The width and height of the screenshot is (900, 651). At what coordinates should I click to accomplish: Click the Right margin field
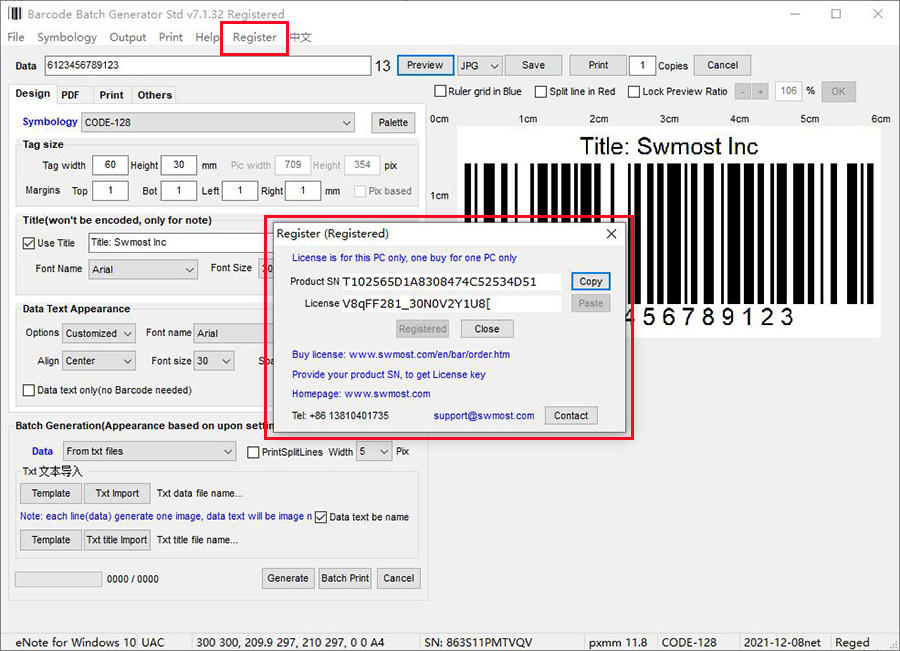pyautogui.click(x=302, y=191)
